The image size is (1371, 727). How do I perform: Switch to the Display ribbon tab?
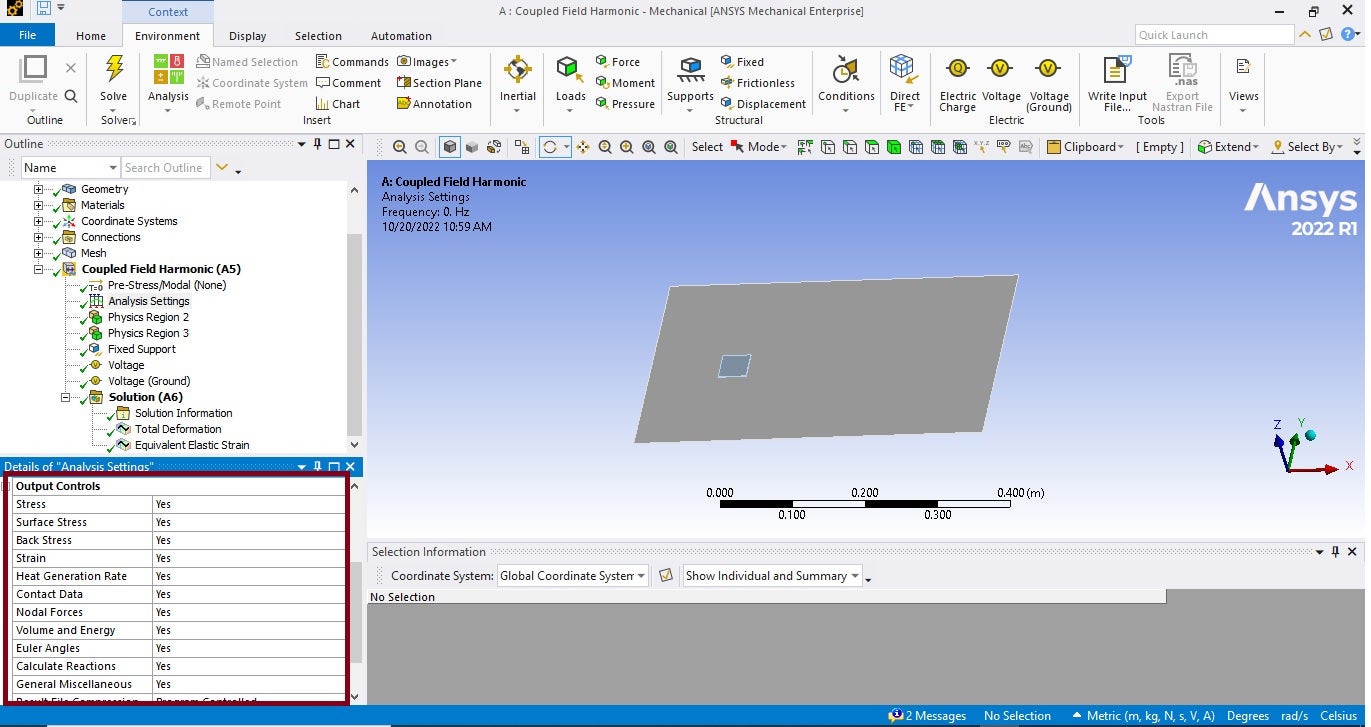pos(248,36)
